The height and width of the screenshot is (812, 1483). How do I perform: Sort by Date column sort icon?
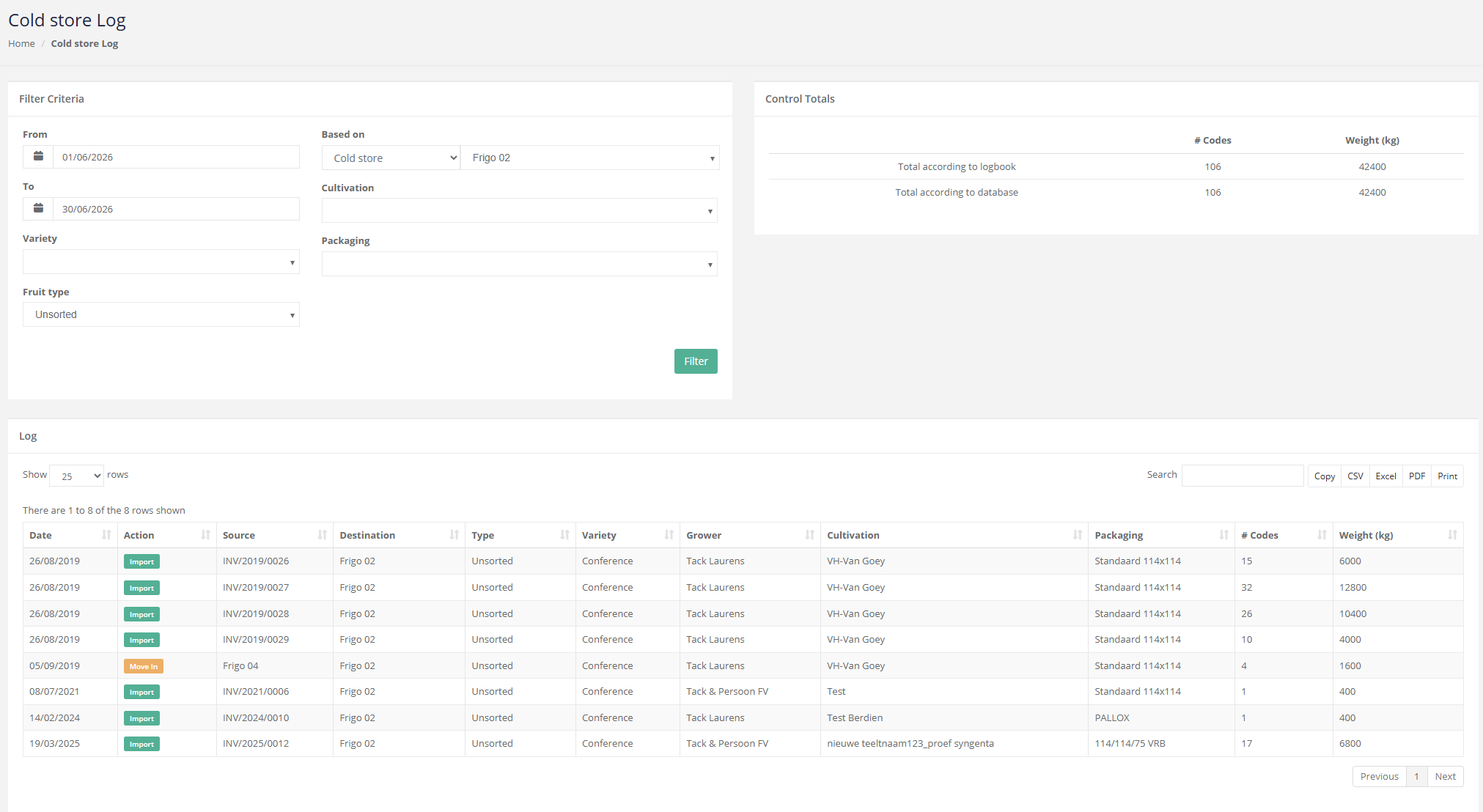(x=106, y=535)
